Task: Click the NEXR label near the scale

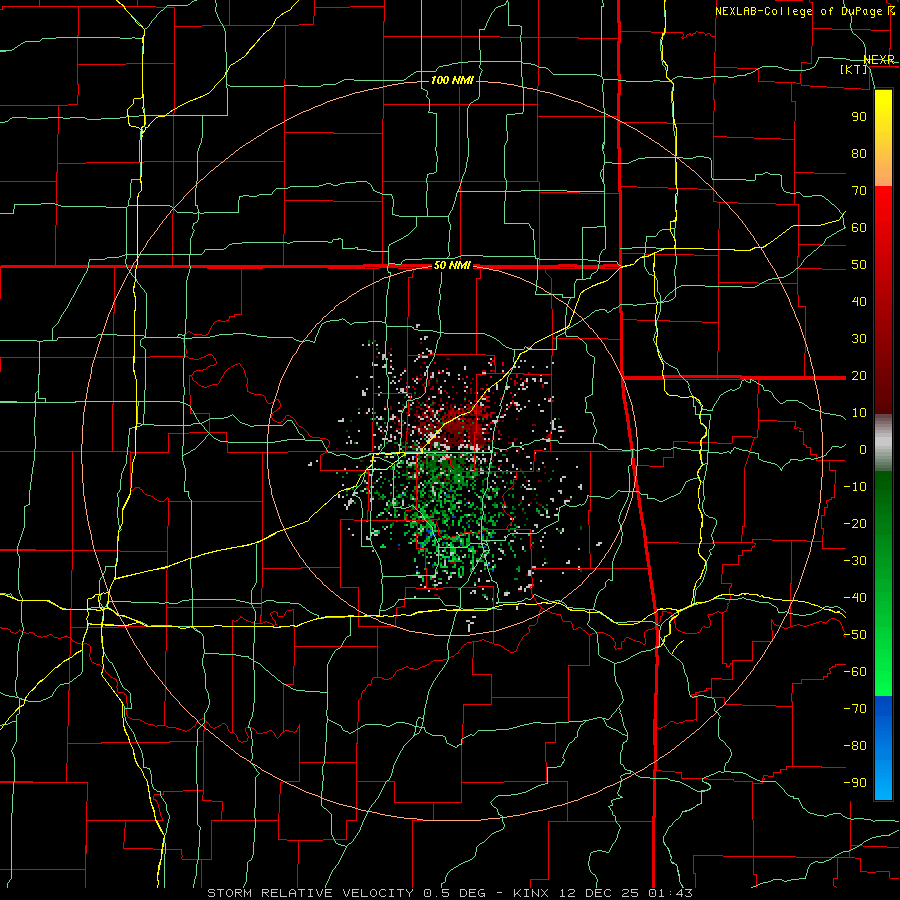Action: [x=879, y=60]
